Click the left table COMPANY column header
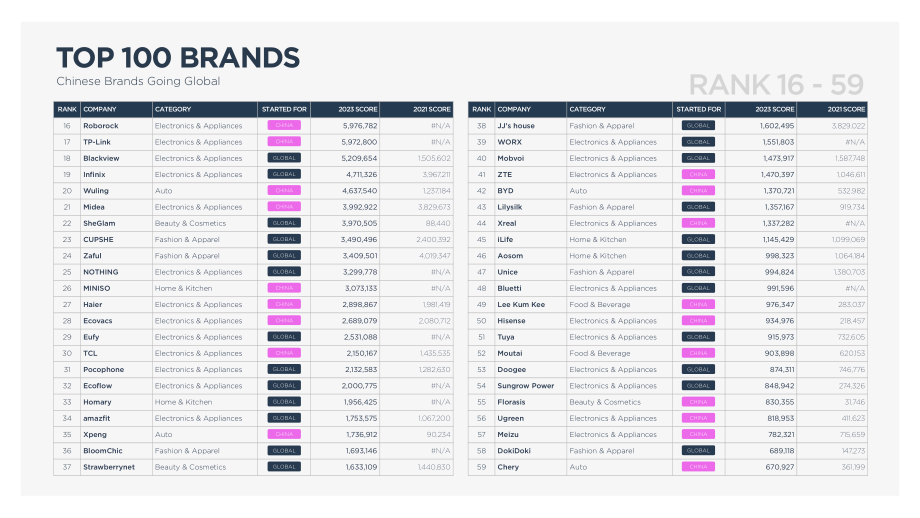Image resolution: width=920 pixels, height=518 pixels. [100, 109]
